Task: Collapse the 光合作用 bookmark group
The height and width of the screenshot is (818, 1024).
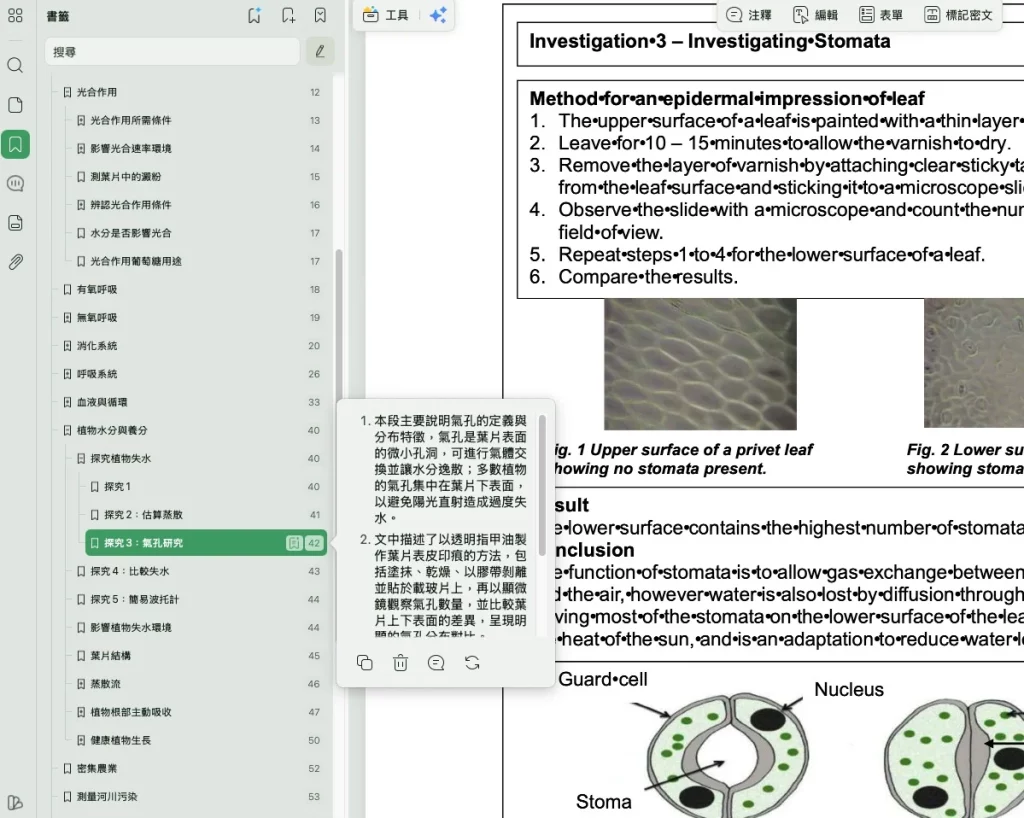Action: [68, 92]
